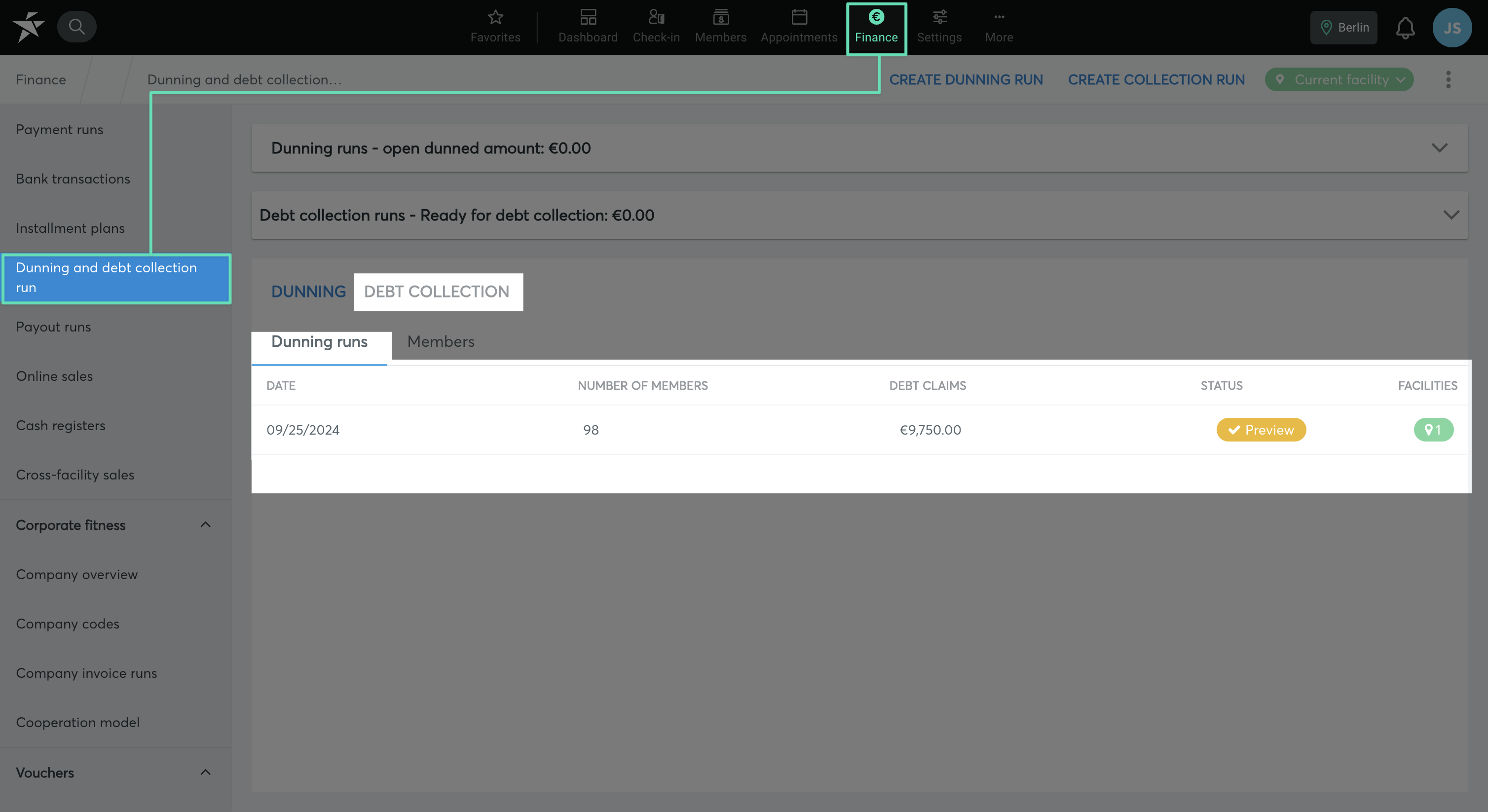Viewport: 1488px width, 812px height.
Task: Open Company invoice runs in sidebar
Action: point(87,673)
